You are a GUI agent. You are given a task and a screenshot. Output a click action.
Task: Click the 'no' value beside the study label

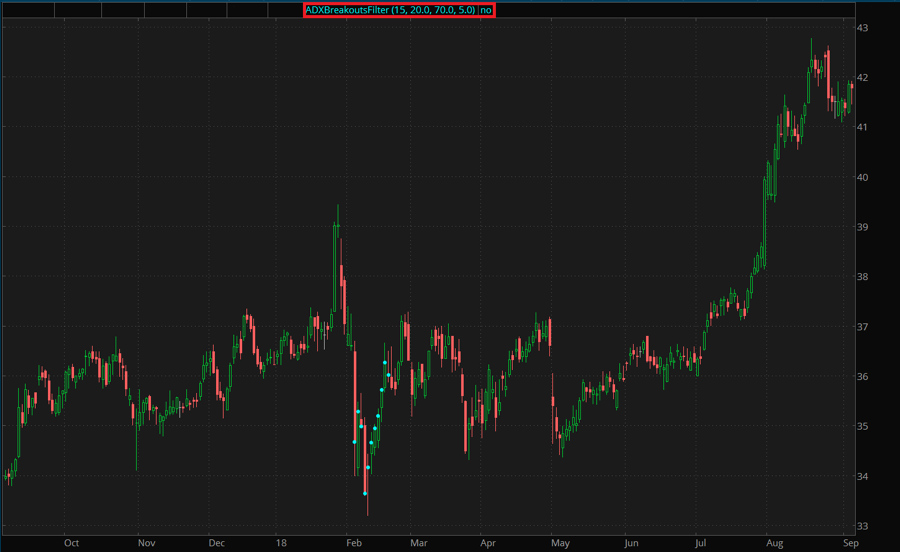pyautogui.click(x=486, y=10)
